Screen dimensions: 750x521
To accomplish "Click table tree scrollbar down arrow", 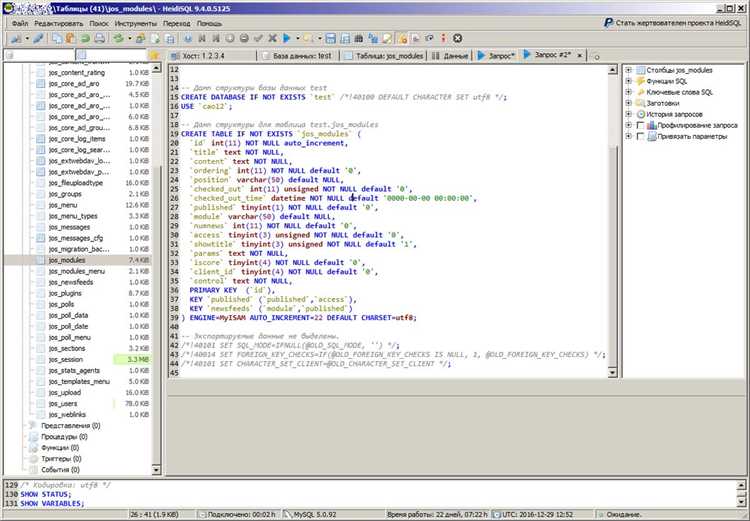I will (x=156, y=470).
